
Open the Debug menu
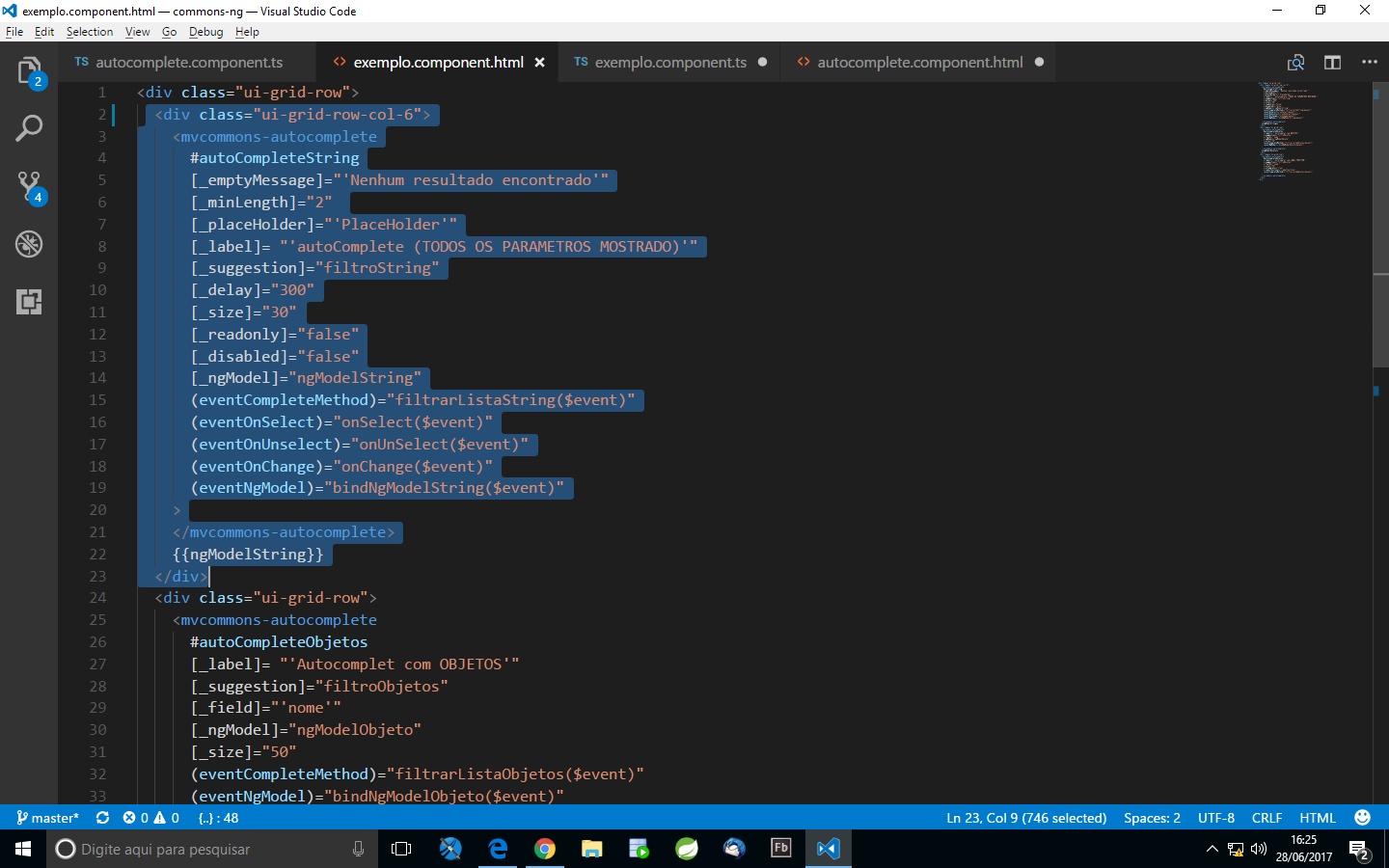205,31
